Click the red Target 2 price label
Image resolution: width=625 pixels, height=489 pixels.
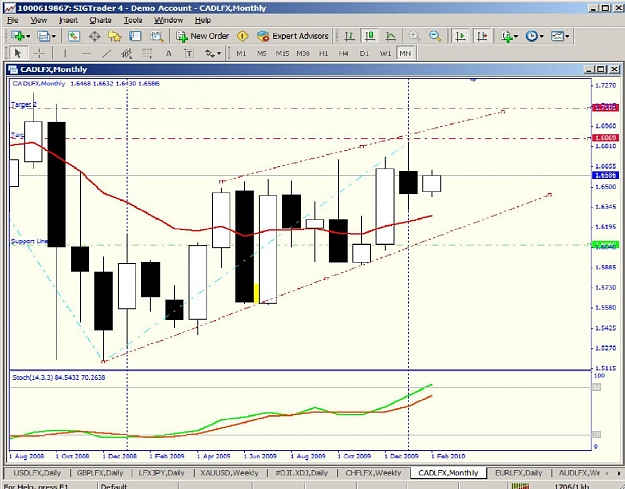(x=605, y=108)
